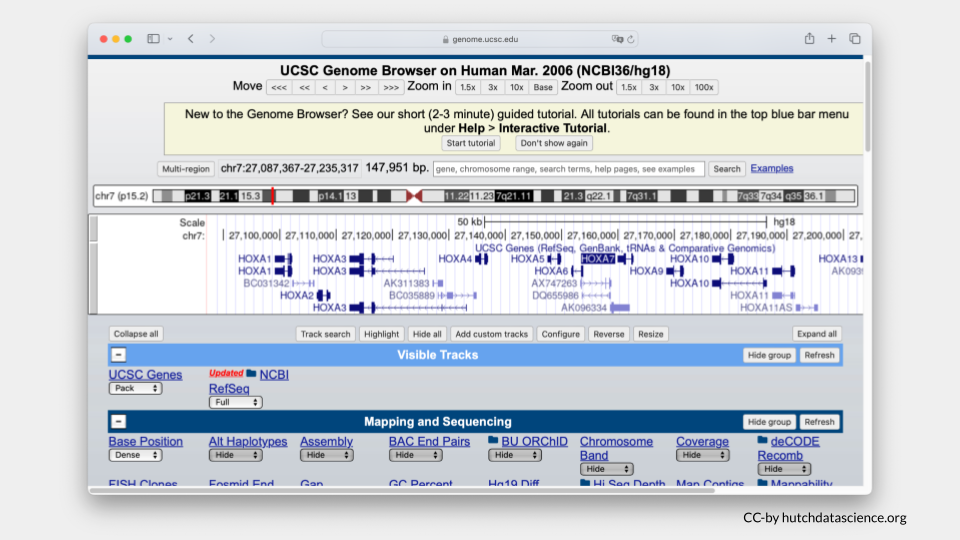Zoom out 10x

(x=678, y=88)
